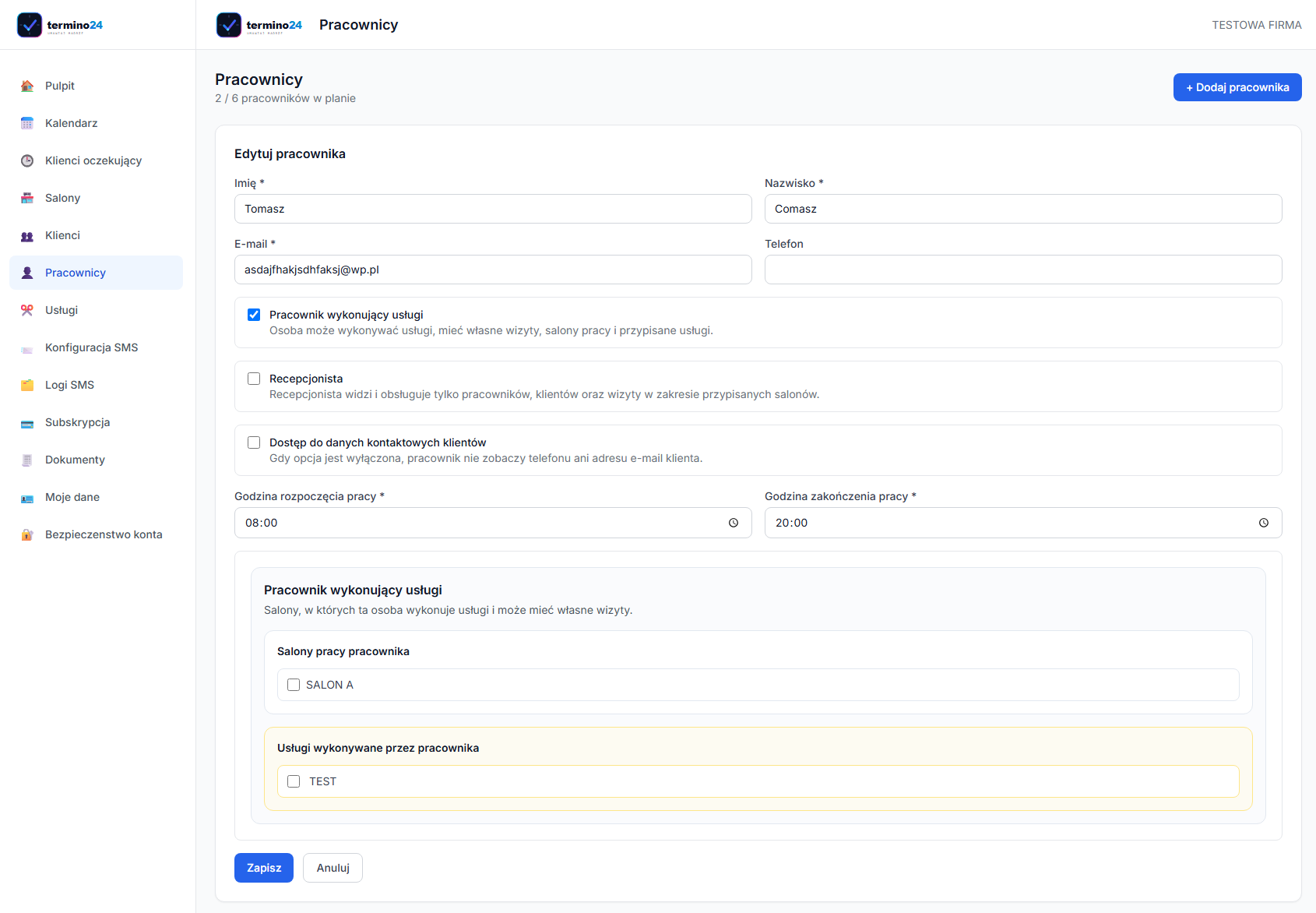The image size is (1316, 913).
Task: Select the Klienci oczekujący clock icon
Action: click(27, 160)
